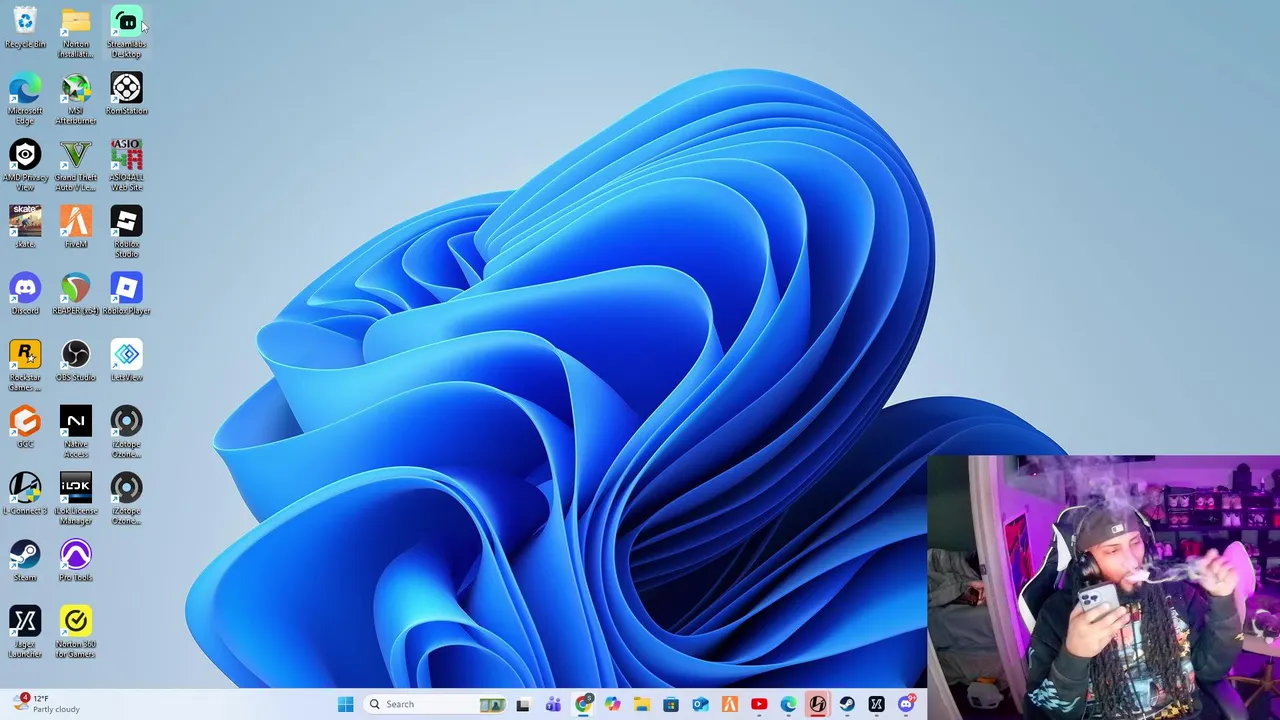Select the Roblox Studio desktop shortcut

pos(126,232)
